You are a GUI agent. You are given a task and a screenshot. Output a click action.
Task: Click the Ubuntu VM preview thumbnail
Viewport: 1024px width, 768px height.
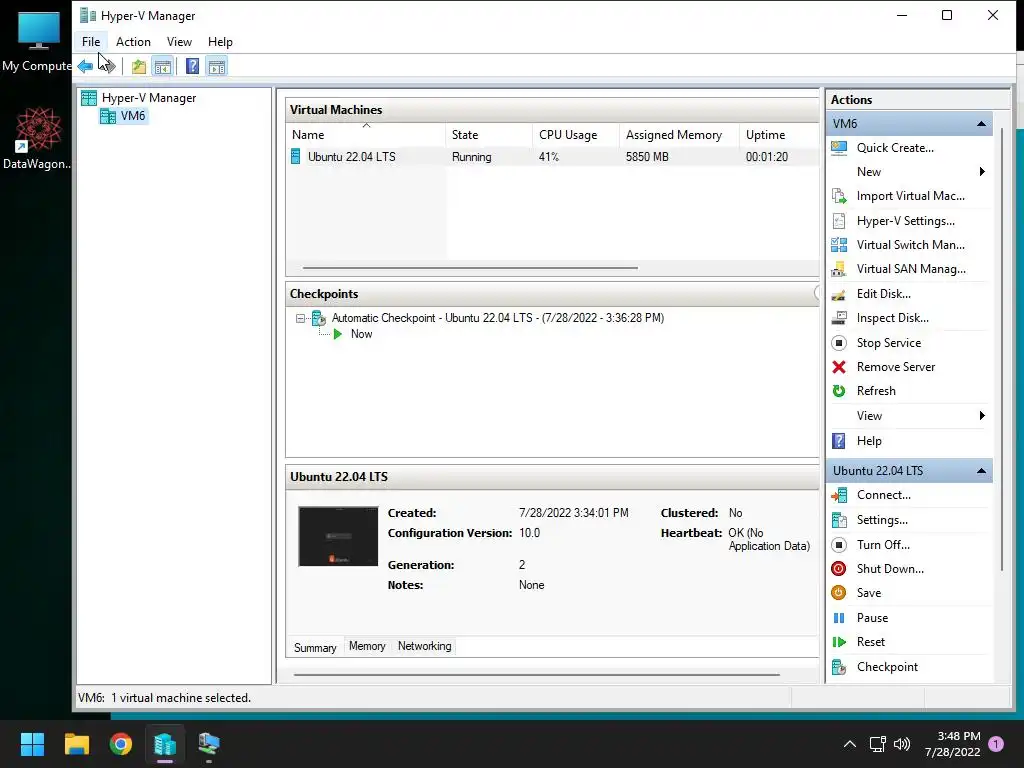[338, 536]
